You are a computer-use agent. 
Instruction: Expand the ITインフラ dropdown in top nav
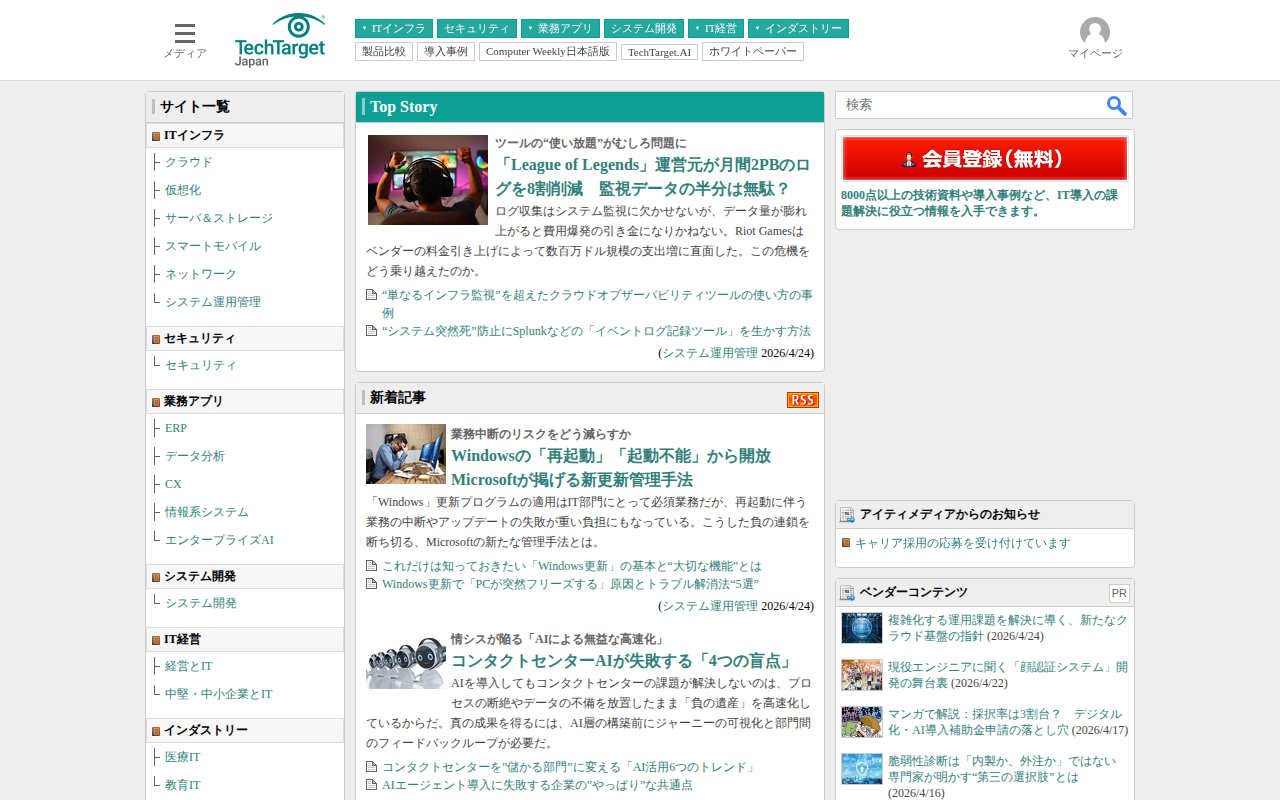pyautogui.click(x=393, y=29)
